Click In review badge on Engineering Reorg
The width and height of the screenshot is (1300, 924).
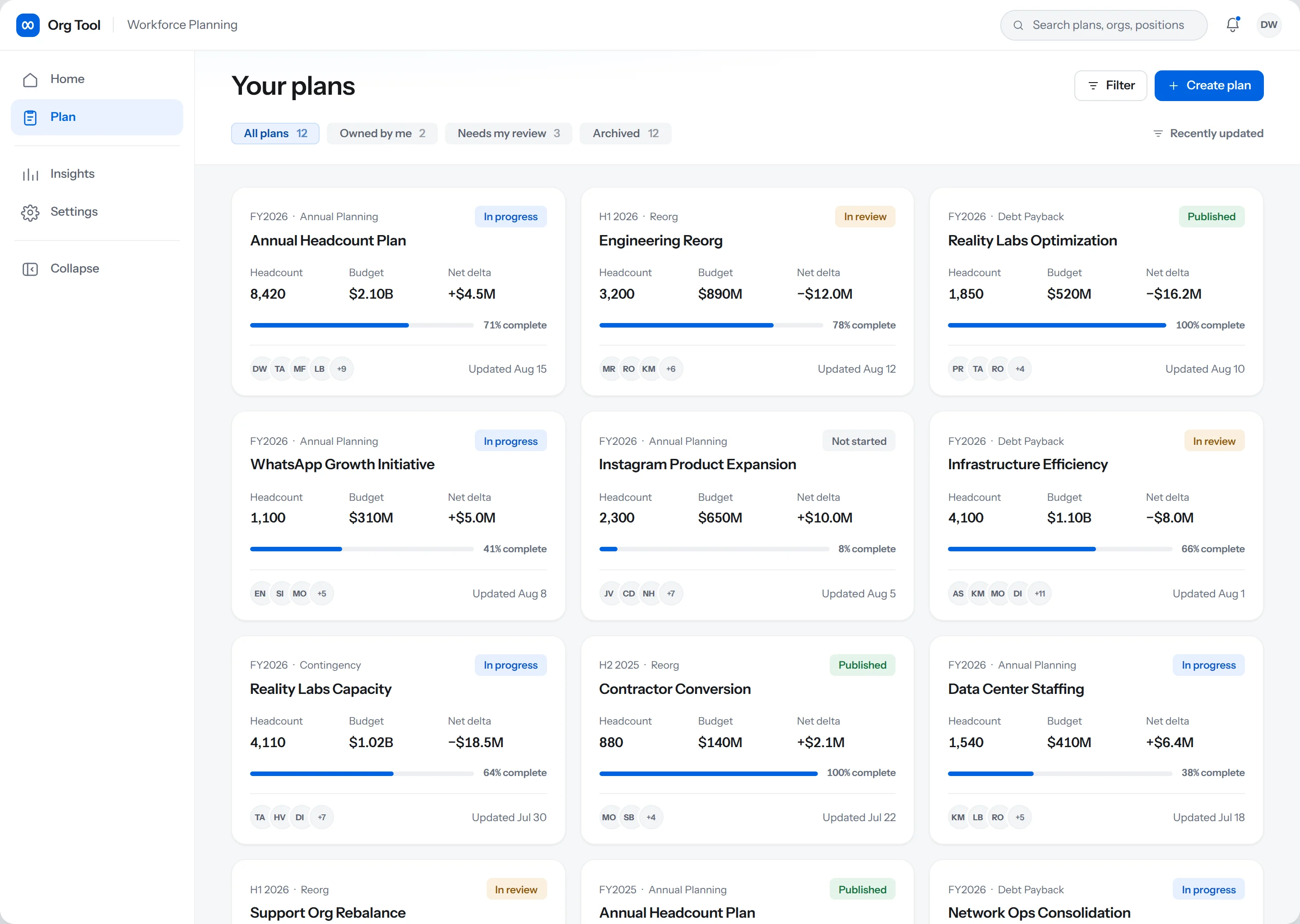[x=864, y=217]
